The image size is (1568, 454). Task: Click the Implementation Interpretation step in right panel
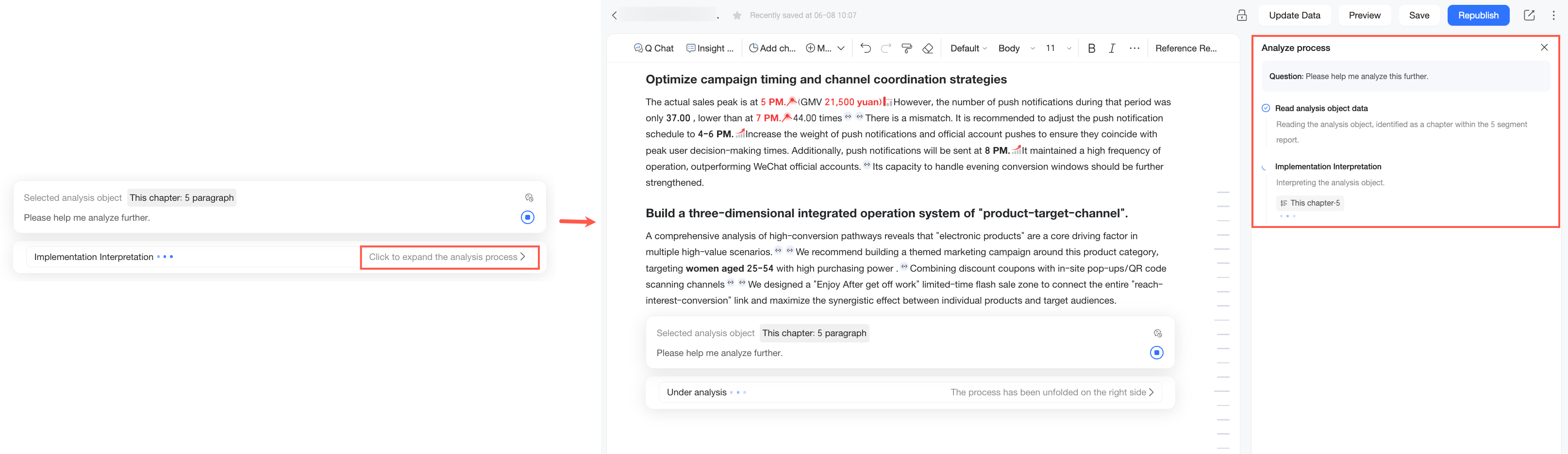click(1328, 167)
